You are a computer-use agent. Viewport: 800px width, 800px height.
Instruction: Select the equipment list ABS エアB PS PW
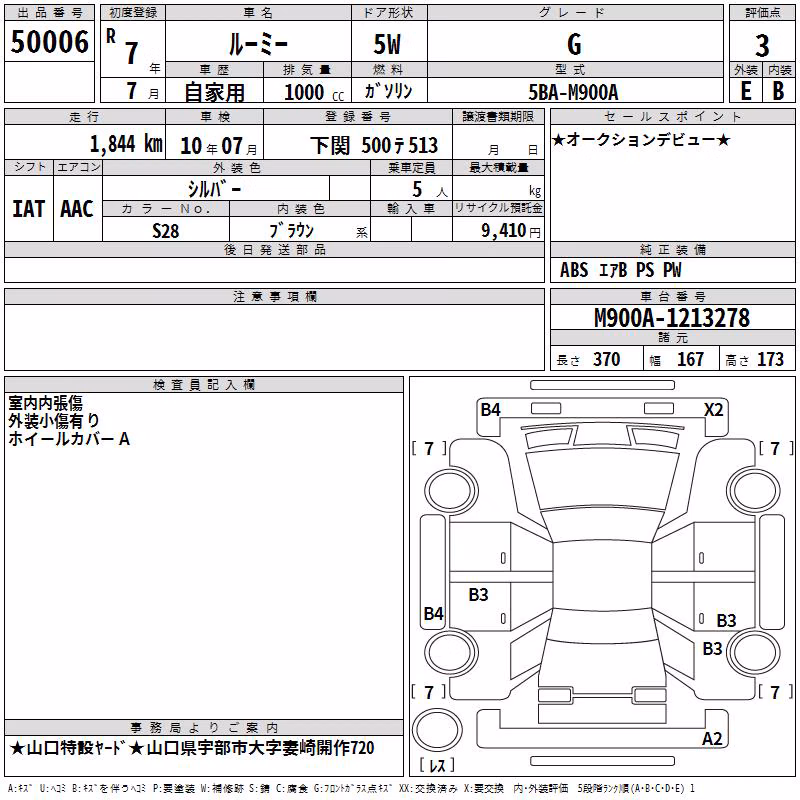pos(620,270)
